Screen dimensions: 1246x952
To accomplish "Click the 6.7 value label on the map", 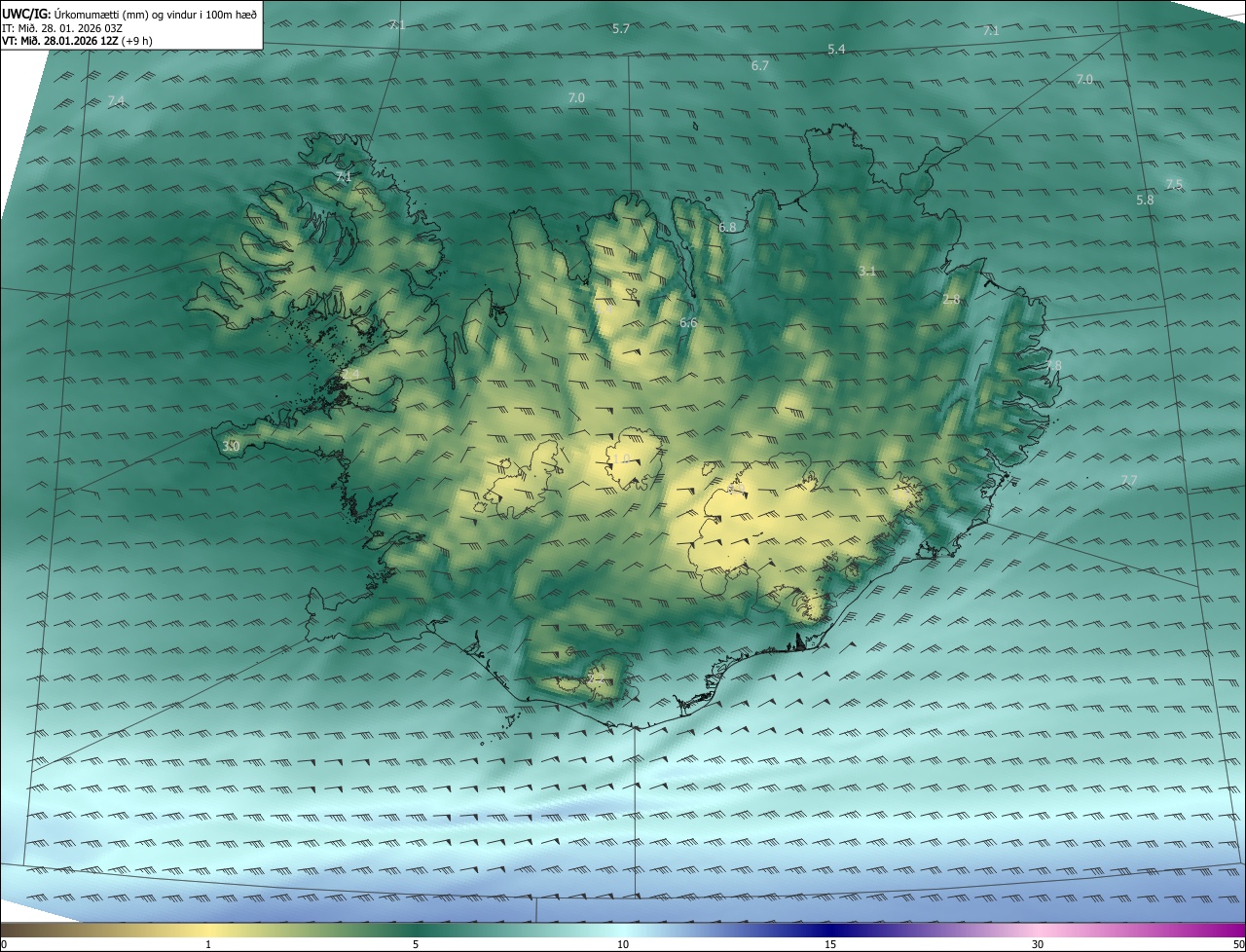I will pyautogui.click(x=760, y=65).
